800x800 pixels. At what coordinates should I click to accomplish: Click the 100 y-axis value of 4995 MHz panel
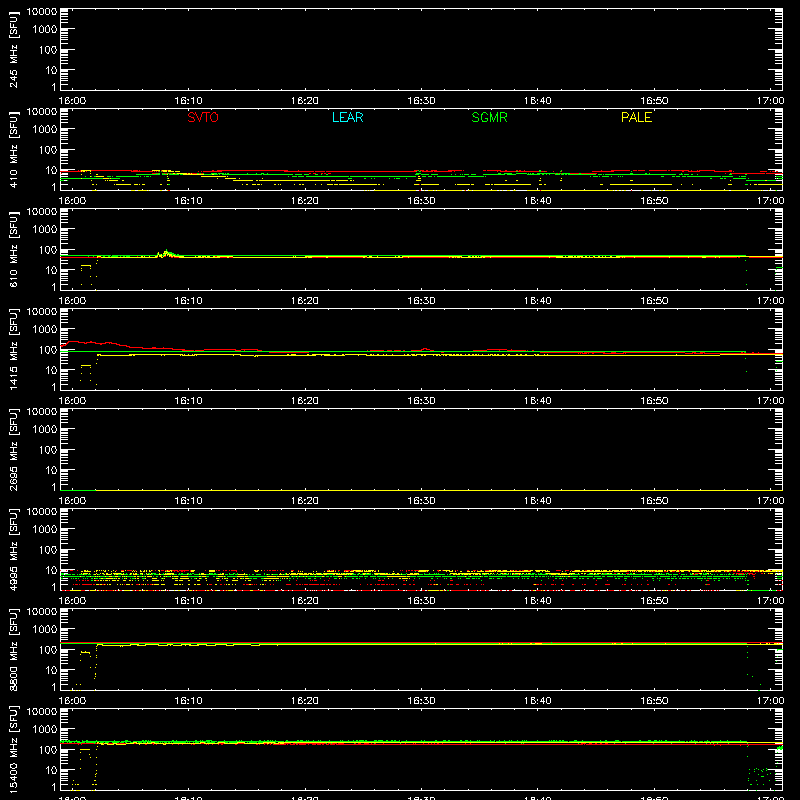48,550
